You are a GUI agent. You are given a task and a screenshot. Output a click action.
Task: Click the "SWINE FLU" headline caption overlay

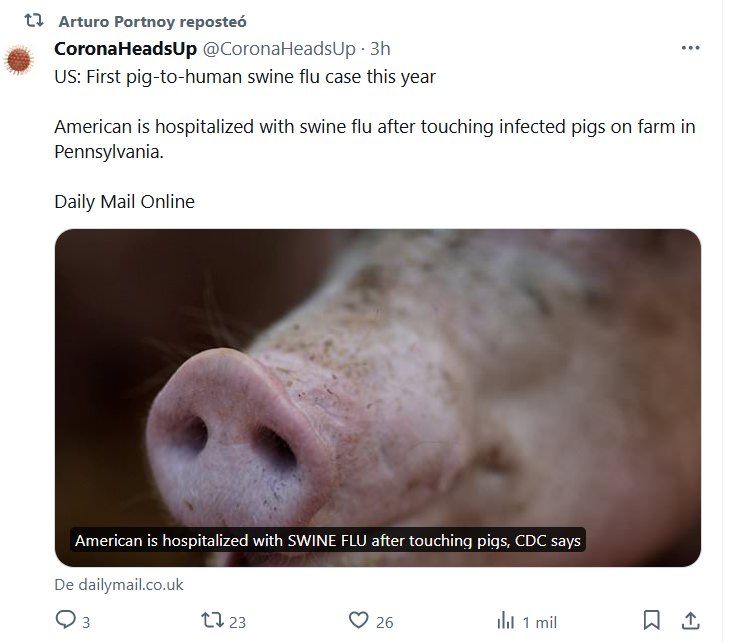point(328,541)
